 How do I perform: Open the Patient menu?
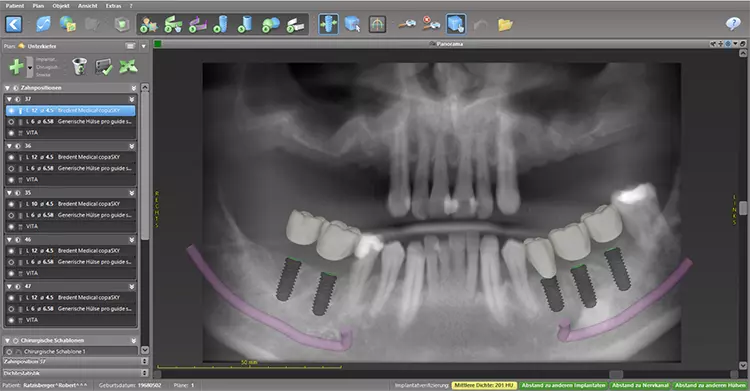point(15,6)
